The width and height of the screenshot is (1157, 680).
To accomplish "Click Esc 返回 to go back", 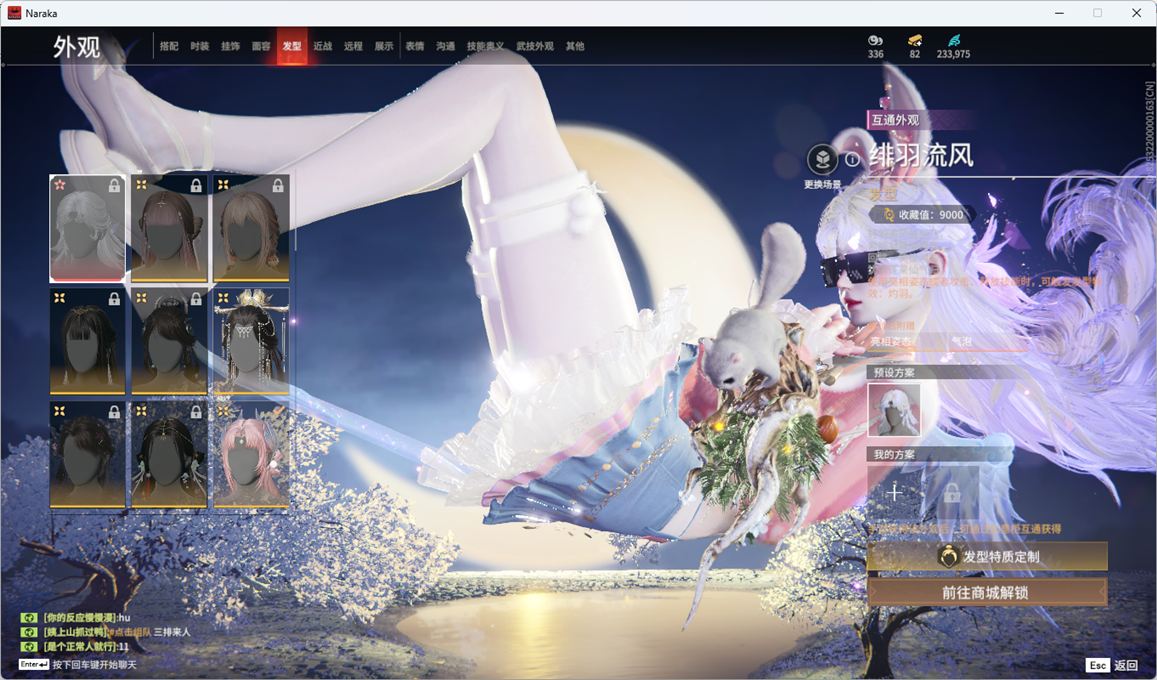I will pos(1112,665).
